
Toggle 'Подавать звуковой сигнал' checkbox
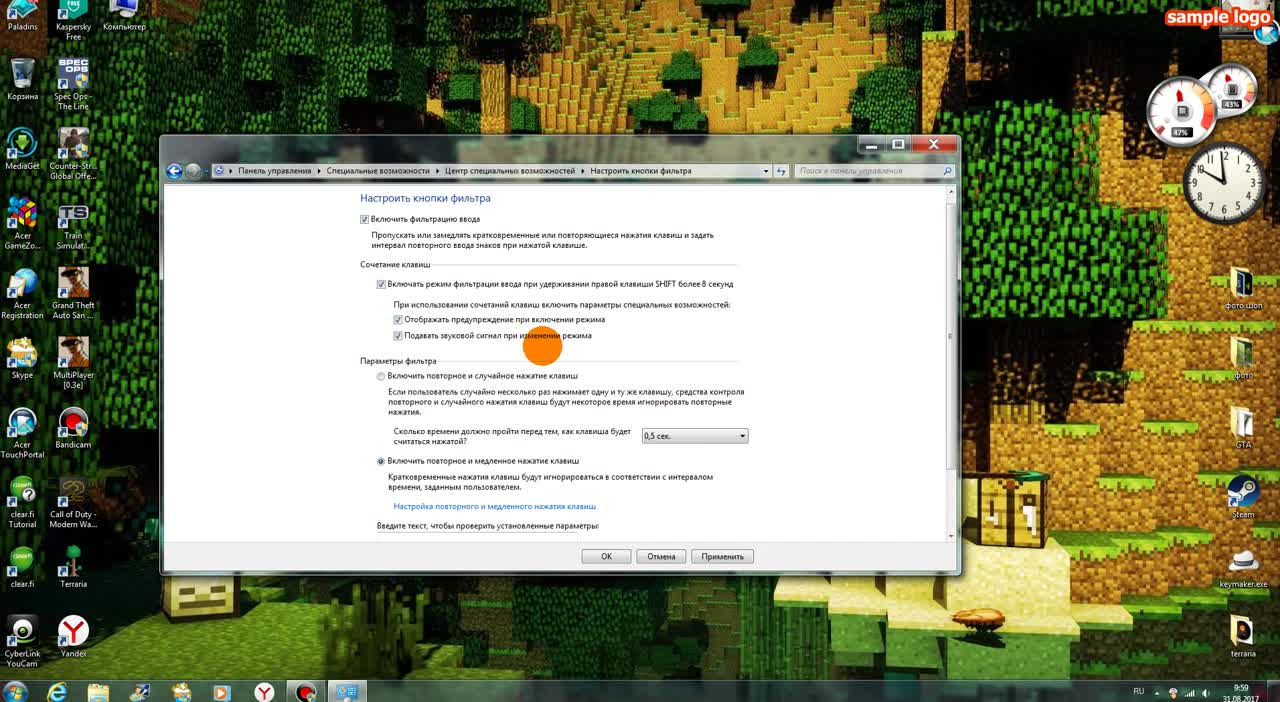[397, 336]
